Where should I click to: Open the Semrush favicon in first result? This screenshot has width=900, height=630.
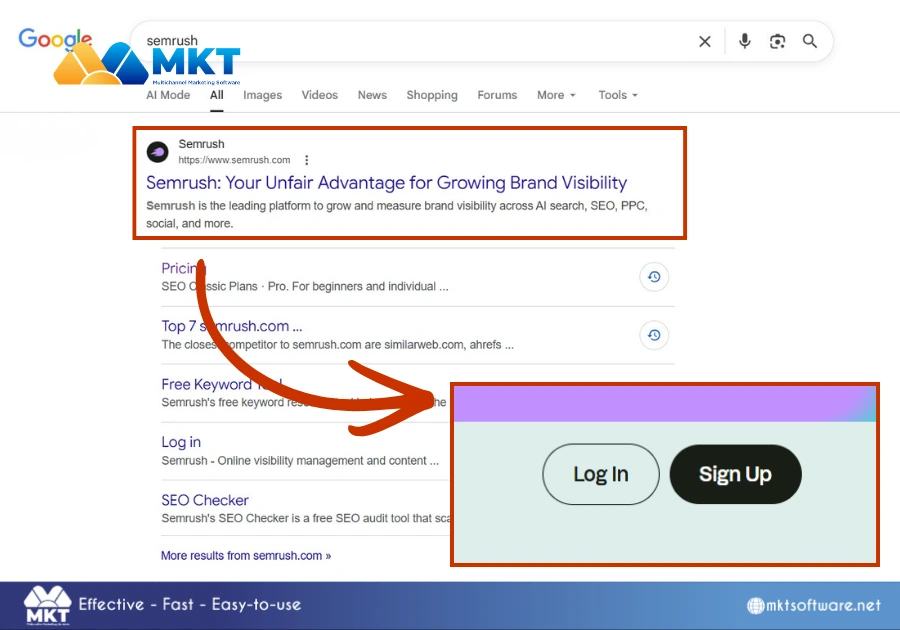(157, 152)
